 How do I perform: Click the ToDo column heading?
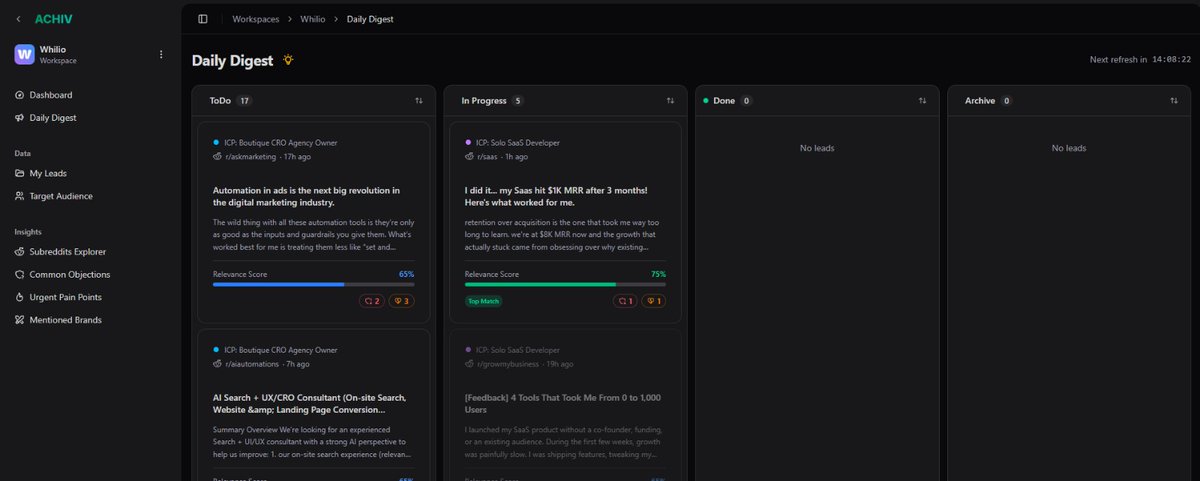tap(220, 101)
